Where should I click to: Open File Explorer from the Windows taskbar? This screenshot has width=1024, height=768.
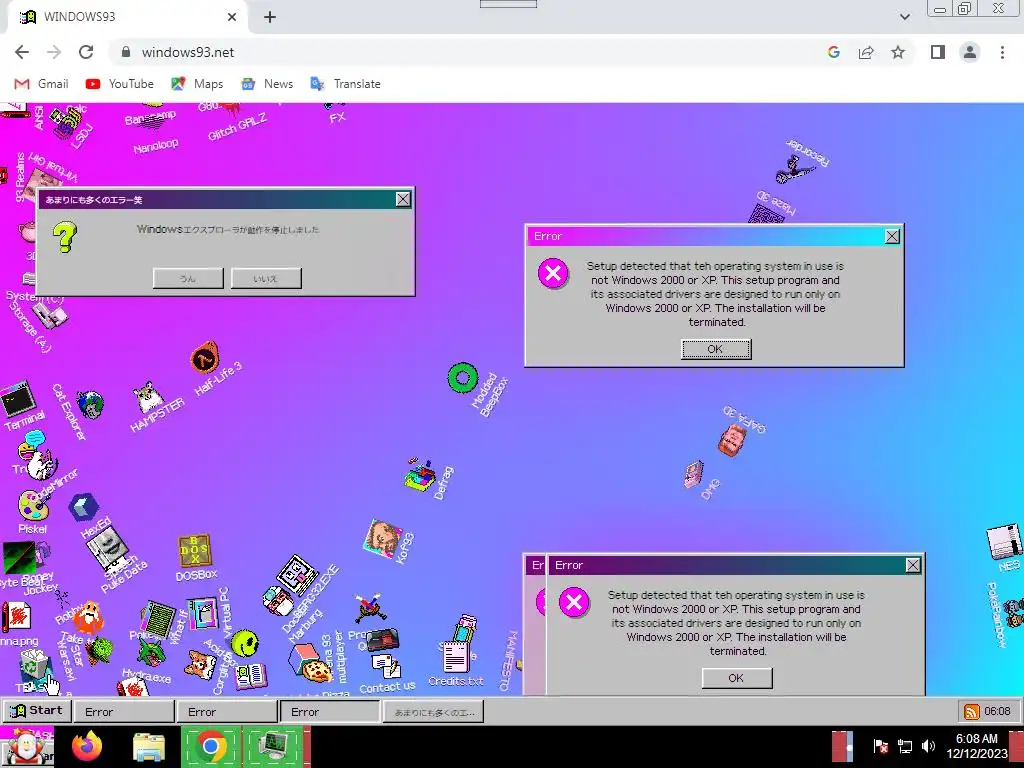[149, 746]
